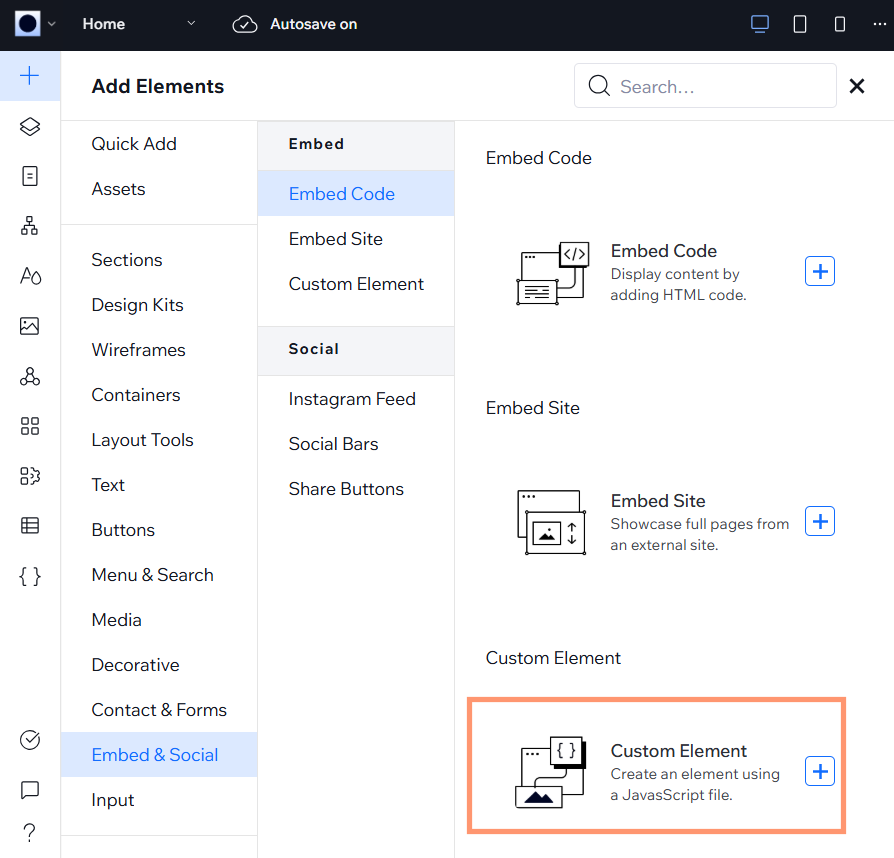Switch to tablet viewport view
This screenshot has height=858, width=894.
click(x=800, y=24)
